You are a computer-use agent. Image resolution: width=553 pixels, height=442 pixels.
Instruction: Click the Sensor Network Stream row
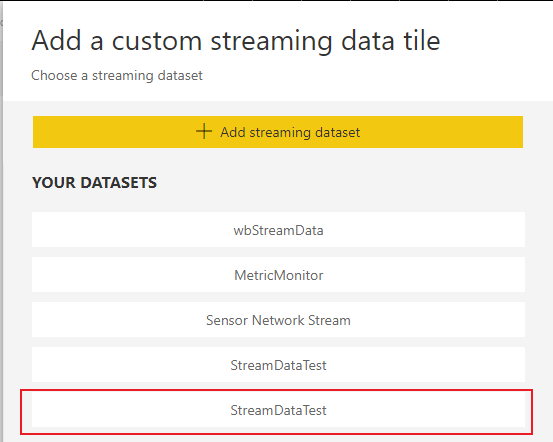point(278,320)
